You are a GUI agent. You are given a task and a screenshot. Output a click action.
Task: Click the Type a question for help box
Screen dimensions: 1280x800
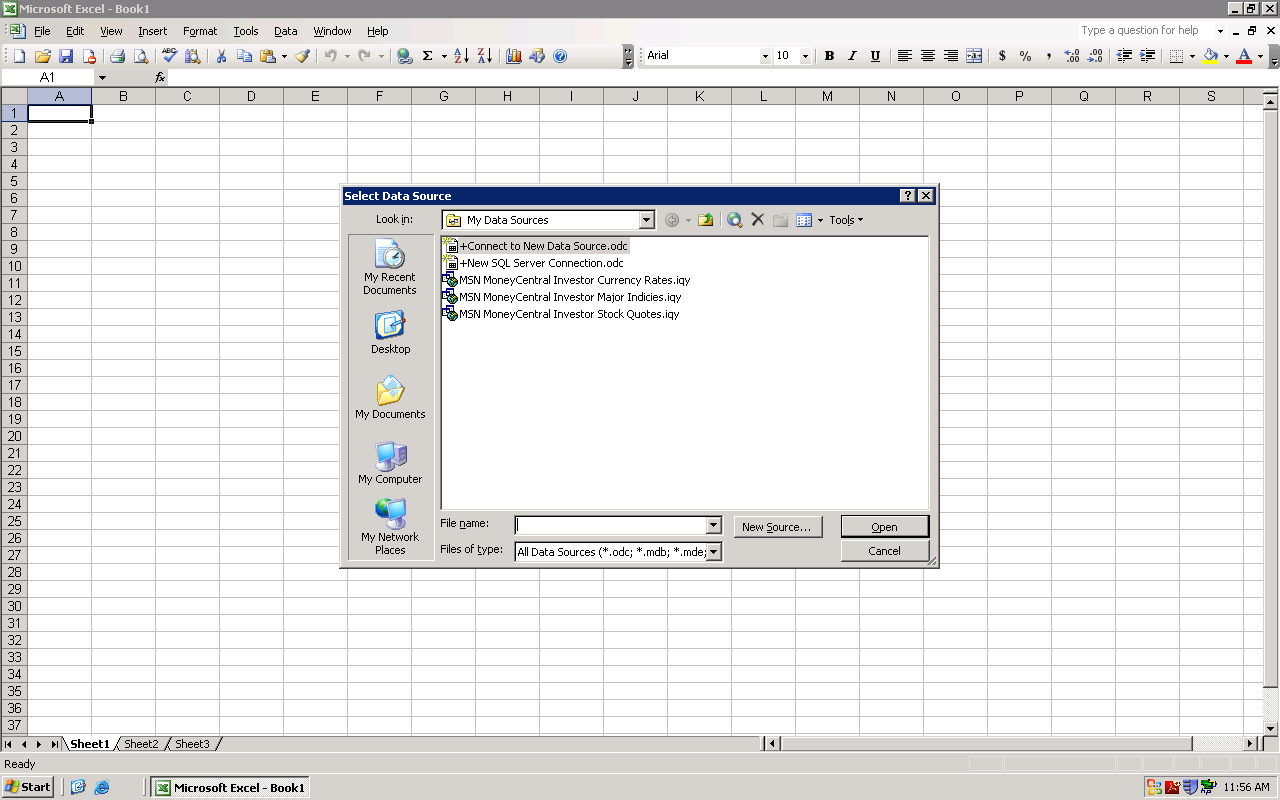pyautogui.click(x=1146, y=31)
